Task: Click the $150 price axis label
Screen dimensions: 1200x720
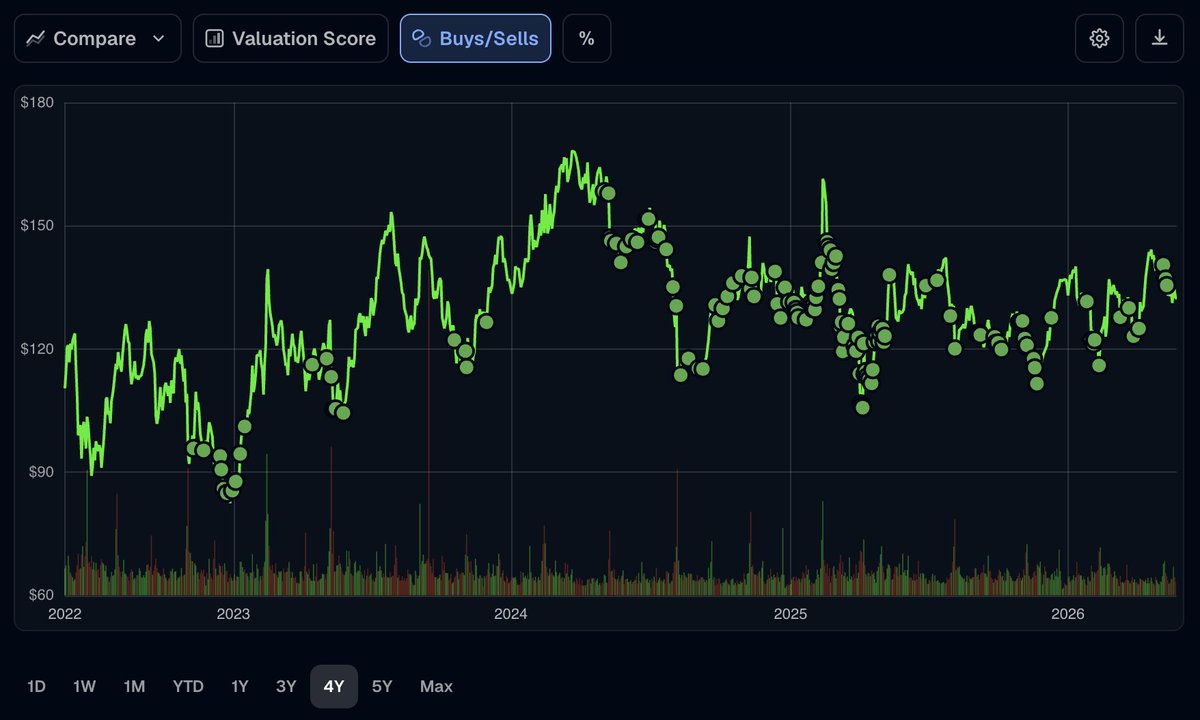Action: pyautogui.click(x=37, y=226)
